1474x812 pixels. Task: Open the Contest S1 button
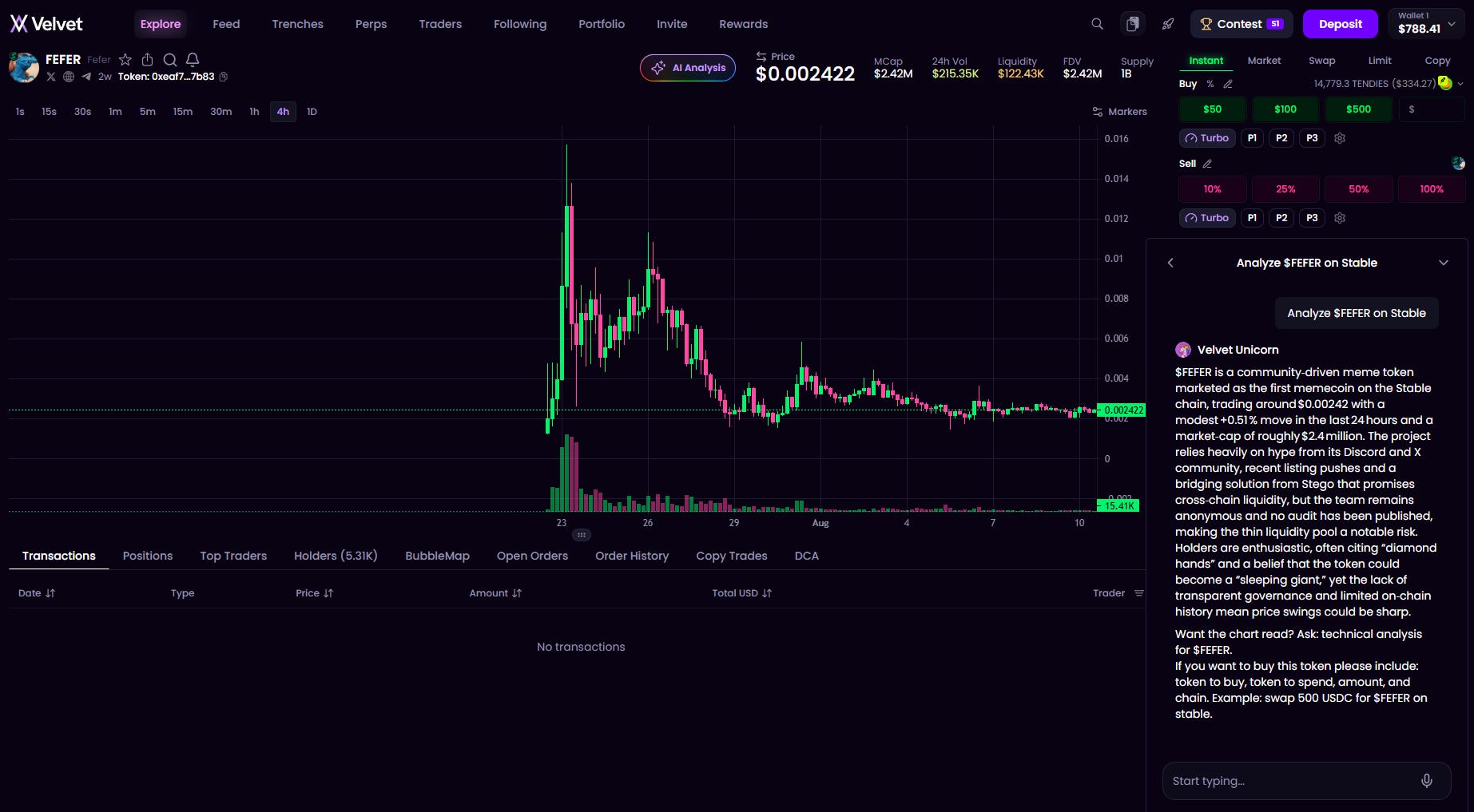[1242, 24]
